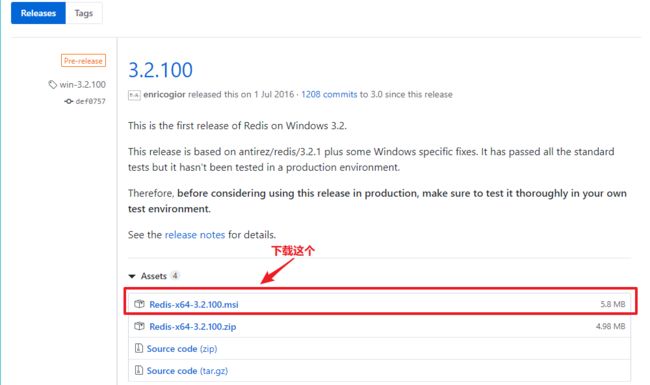Image resolution: width=650 pixels, height=385 pixels.
Task: Open the enricogior user profile link
Action: click(164, 94)
